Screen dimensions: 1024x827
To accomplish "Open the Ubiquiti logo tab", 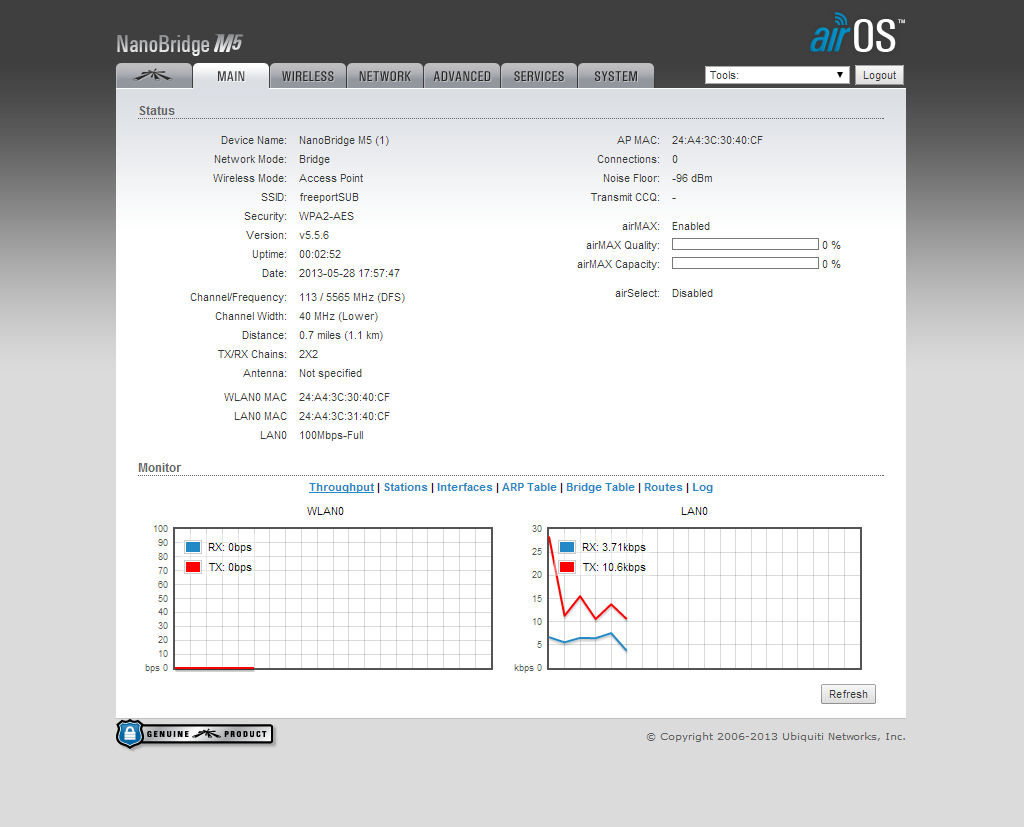I will click(x=153, y=76).
